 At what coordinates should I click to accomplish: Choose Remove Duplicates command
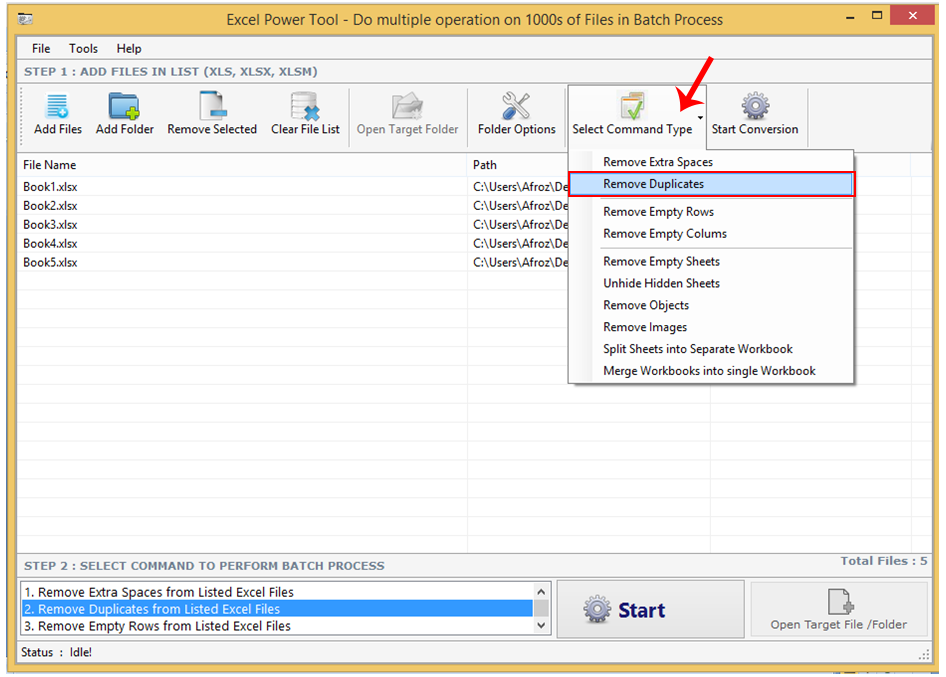pyautogui.click(x=711, y=184)
